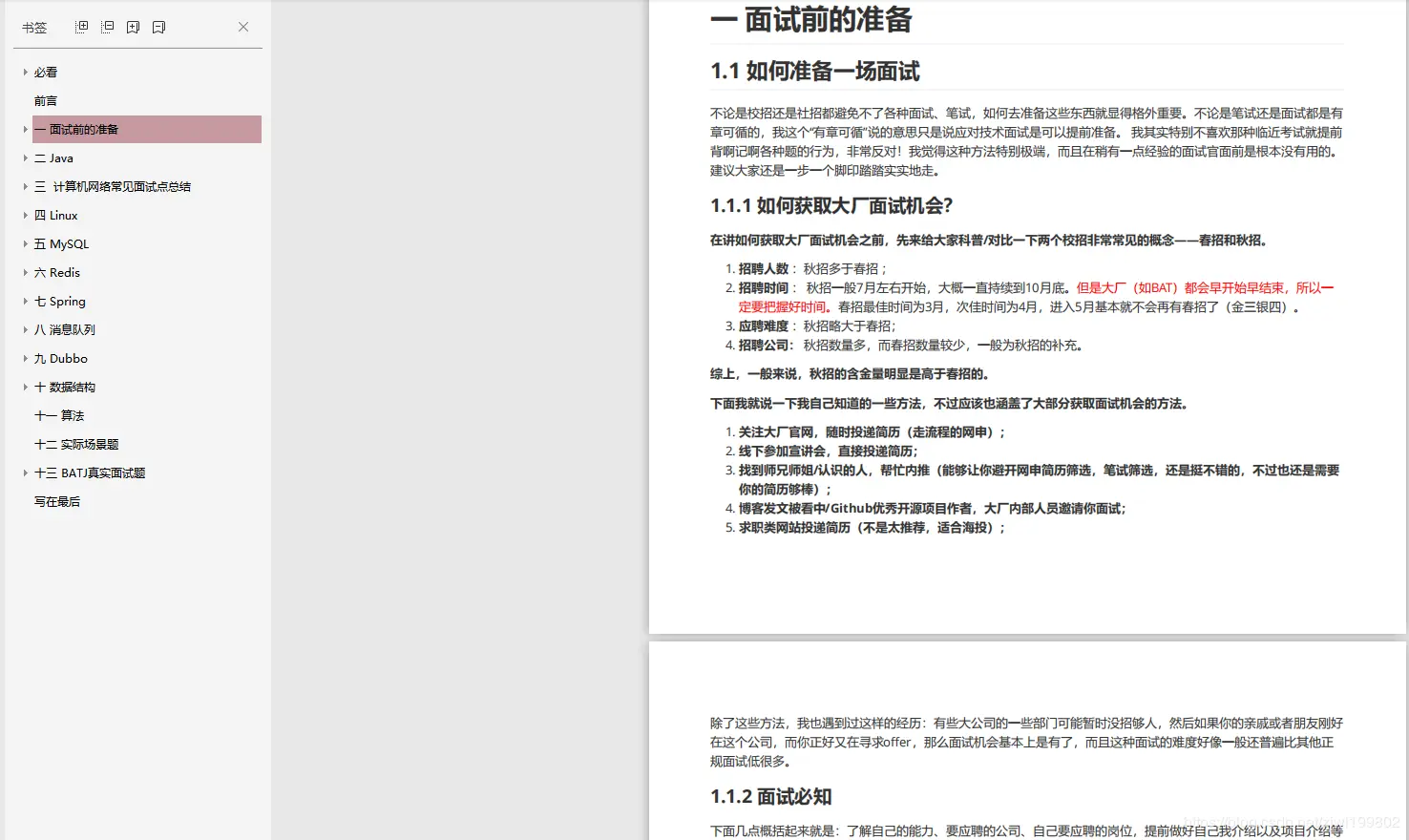Click the add bookmark icon
The image size is (1409, 840).
coord(133,26)
